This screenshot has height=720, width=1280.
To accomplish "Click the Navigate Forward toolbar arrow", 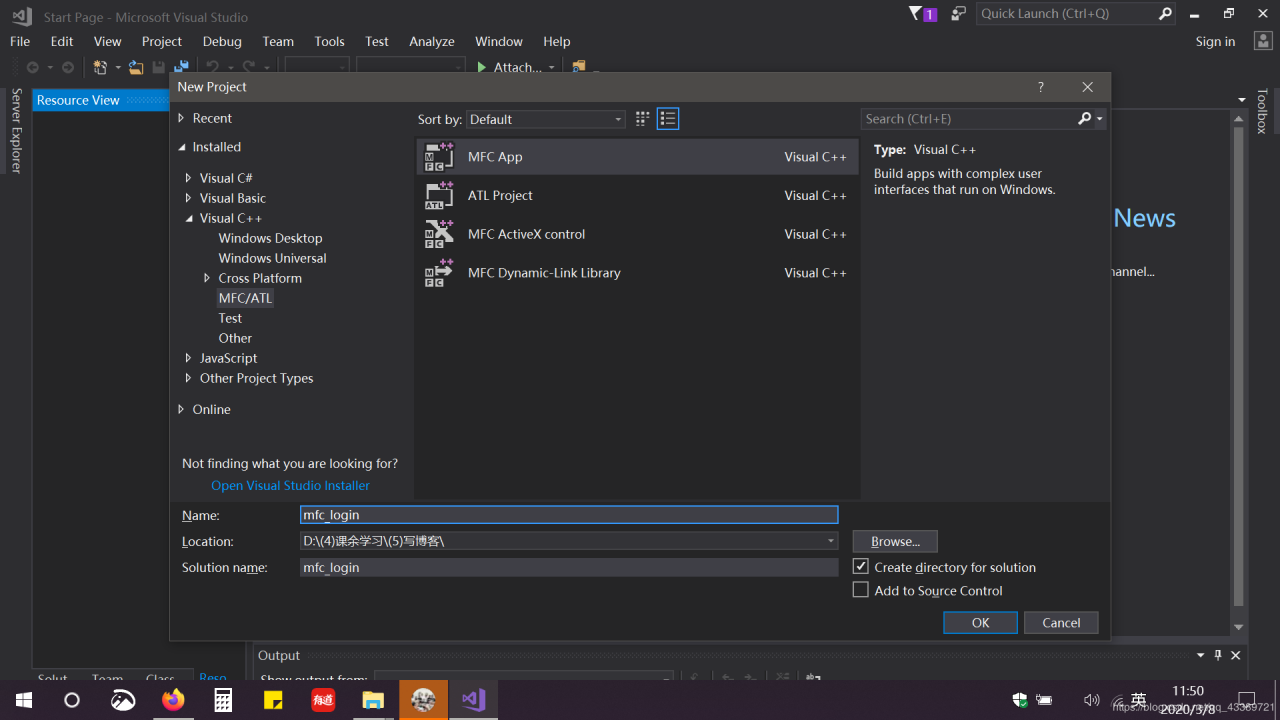I will coord(68,67).
